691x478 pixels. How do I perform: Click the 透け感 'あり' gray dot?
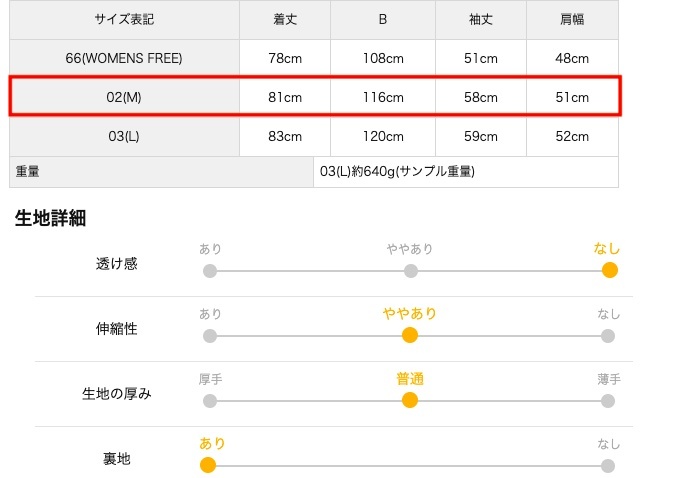tap(209, 270)
